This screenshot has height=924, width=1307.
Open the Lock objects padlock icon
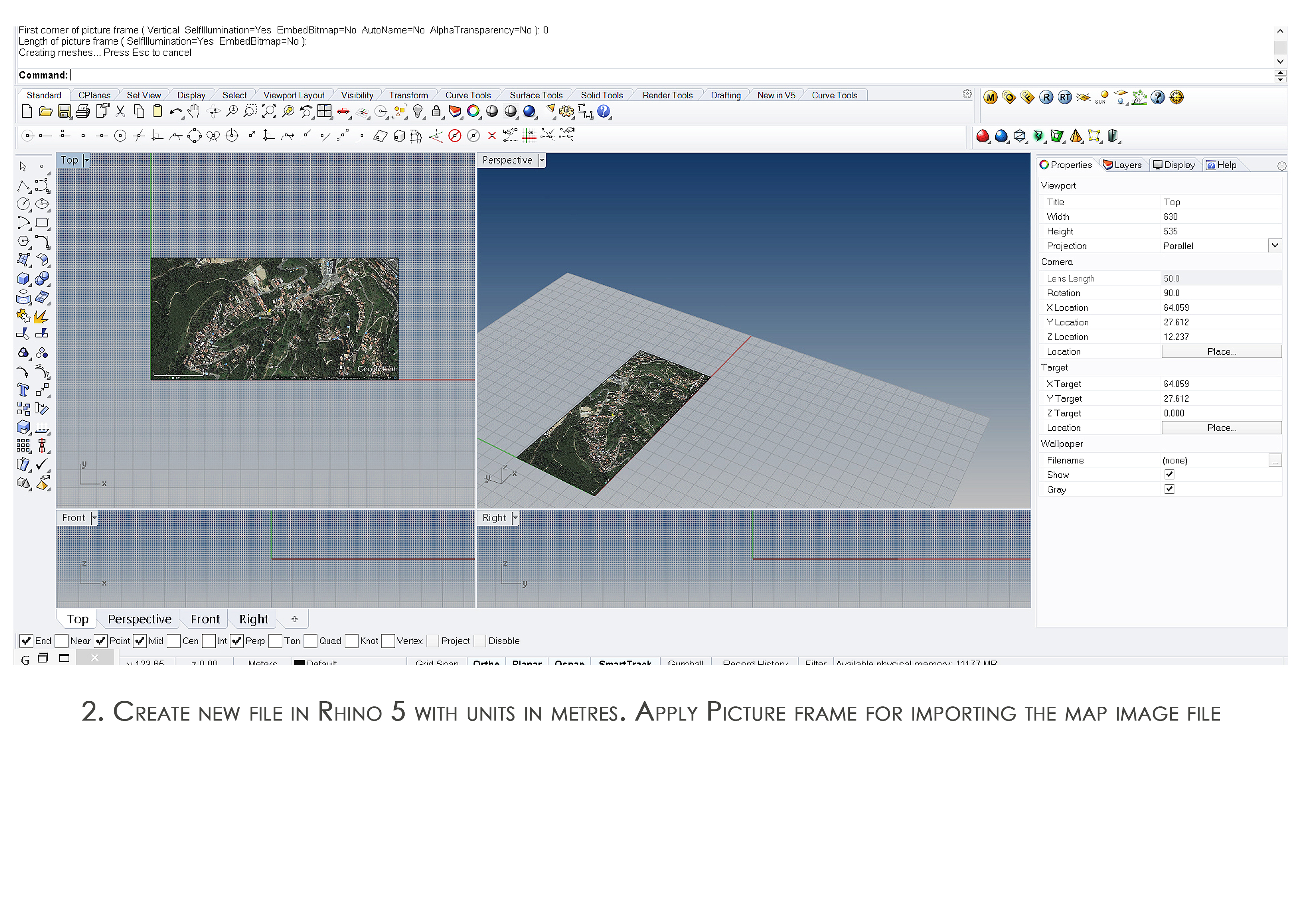point(436,111)
